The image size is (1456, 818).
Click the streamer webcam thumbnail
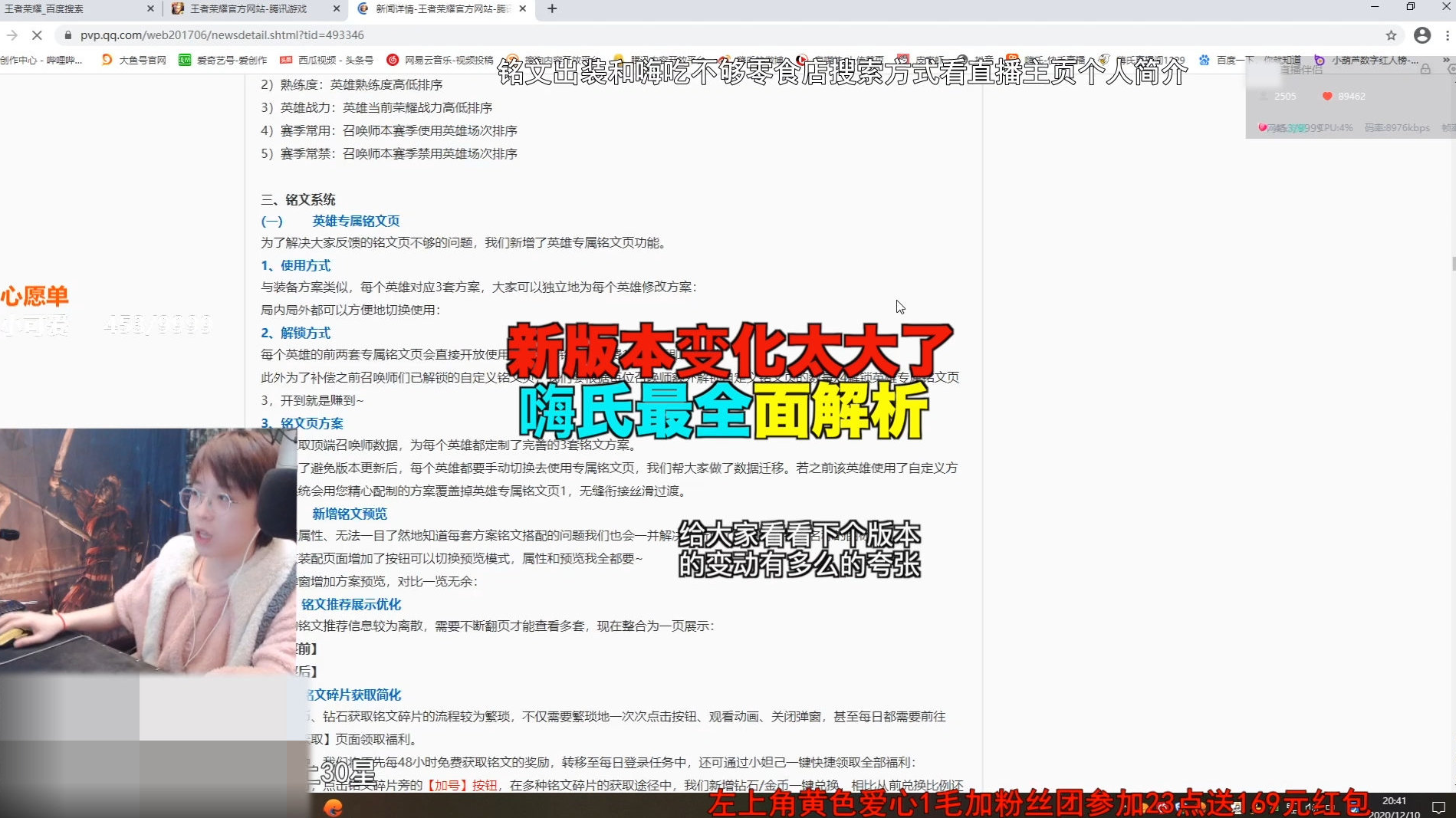pyautogui.click(x=148, y=550)
